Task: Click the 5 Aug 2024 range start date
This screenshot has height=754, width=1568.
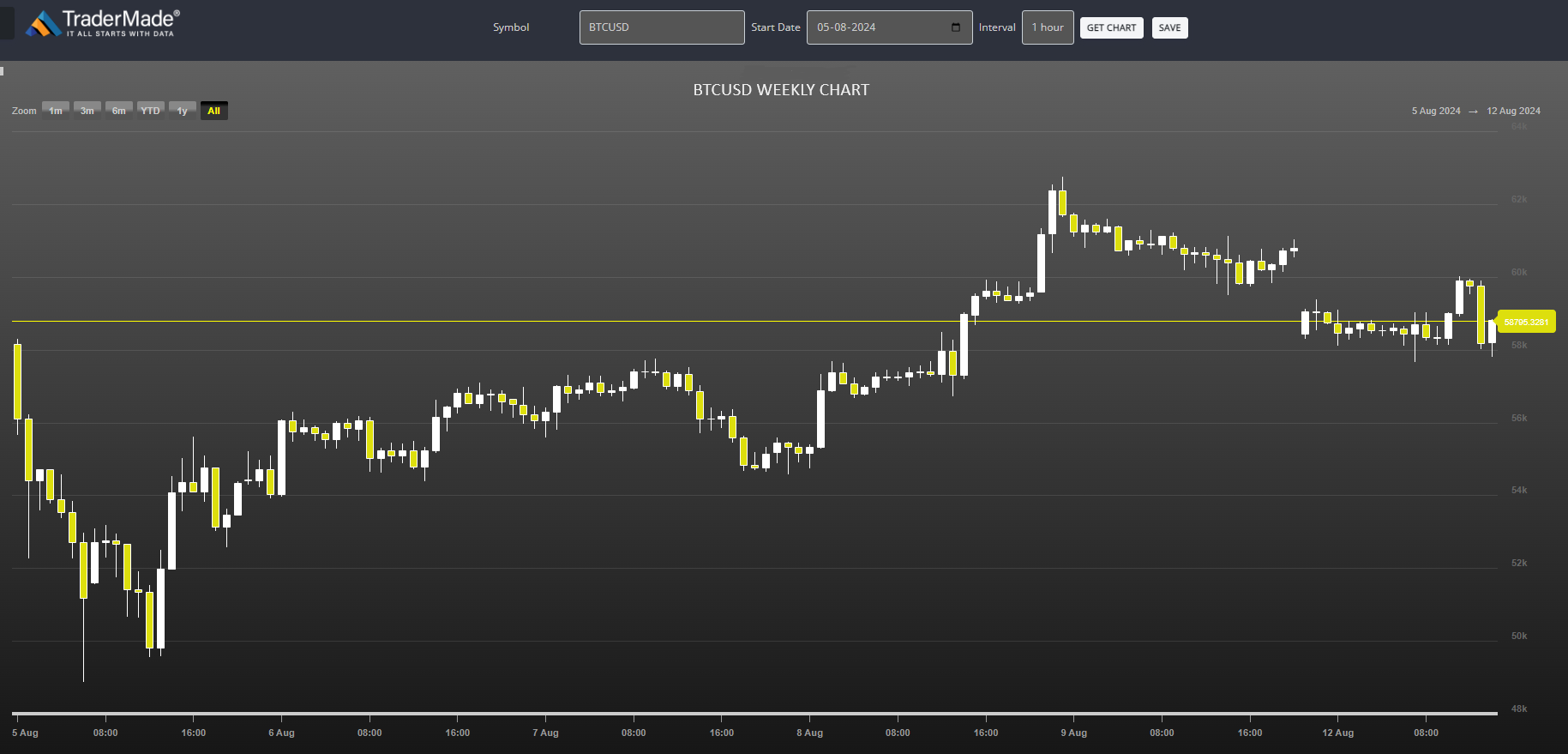Action: tap(1436, 111)
